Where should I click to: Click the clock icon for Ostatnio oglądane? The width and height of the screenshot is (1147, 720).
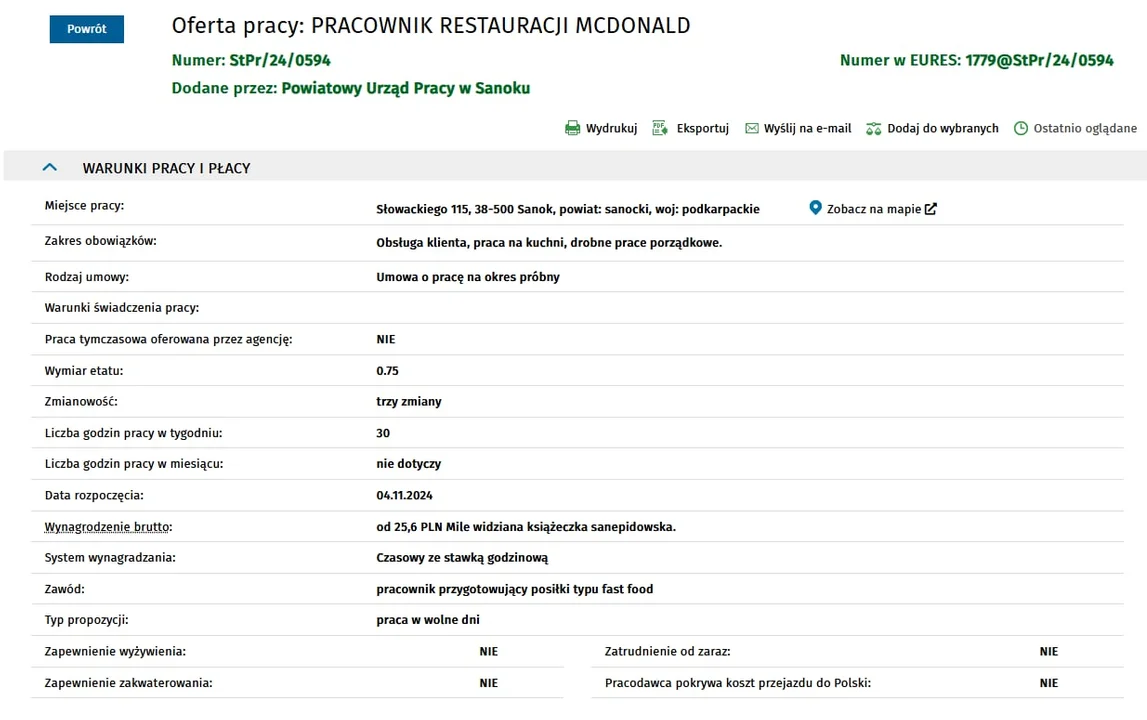click(x=1020, y=128)
